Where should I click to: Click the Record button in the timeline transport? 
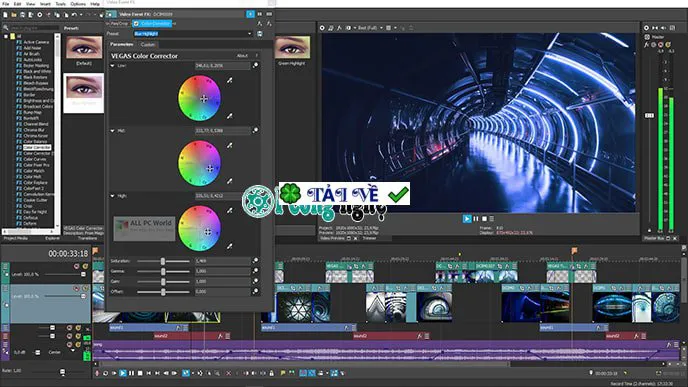click(x=97, y=373)
